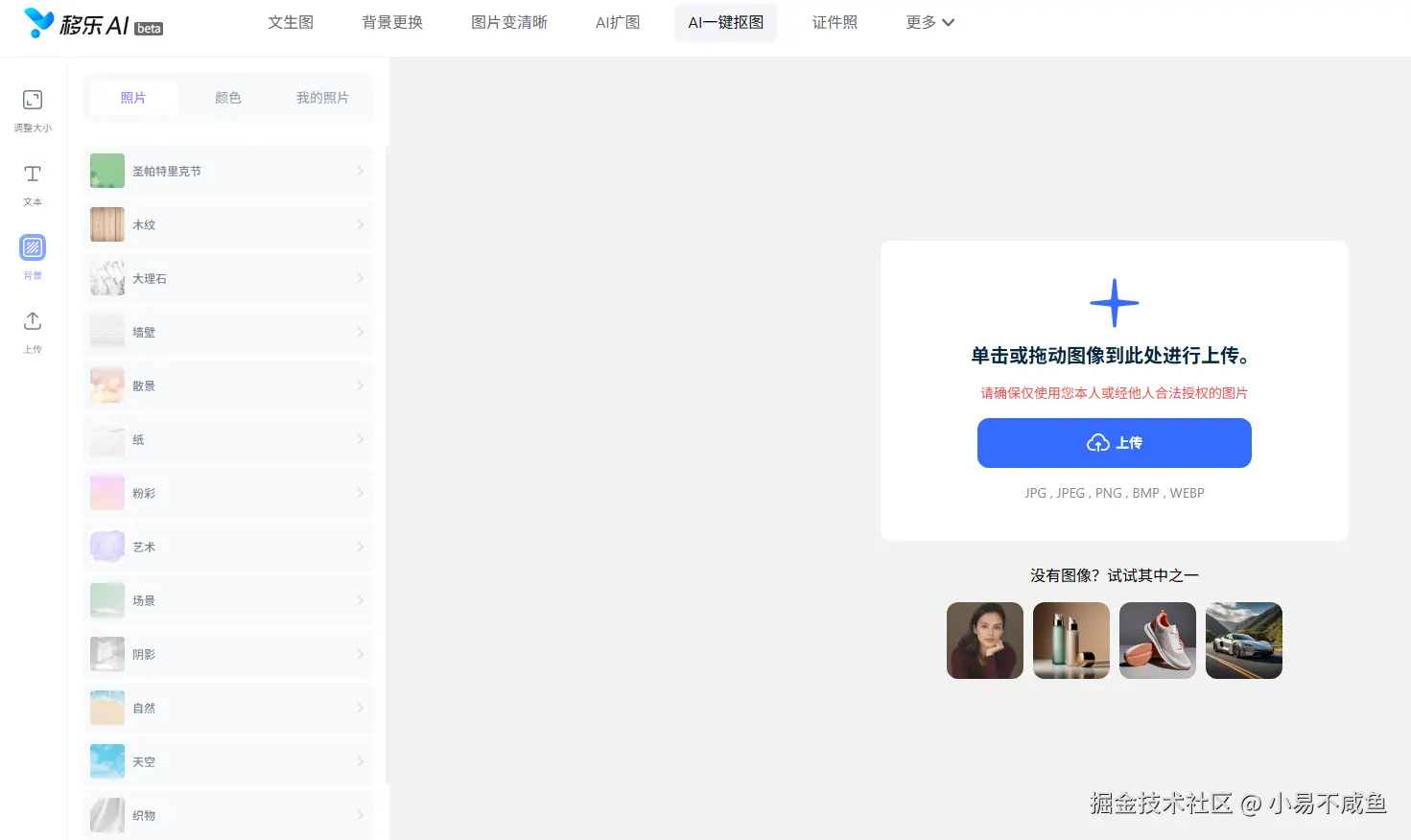Click the 纸 paper thumbnail
Image resolution: width=1411 pixels, height=840 pixels.
click(107, 439)
